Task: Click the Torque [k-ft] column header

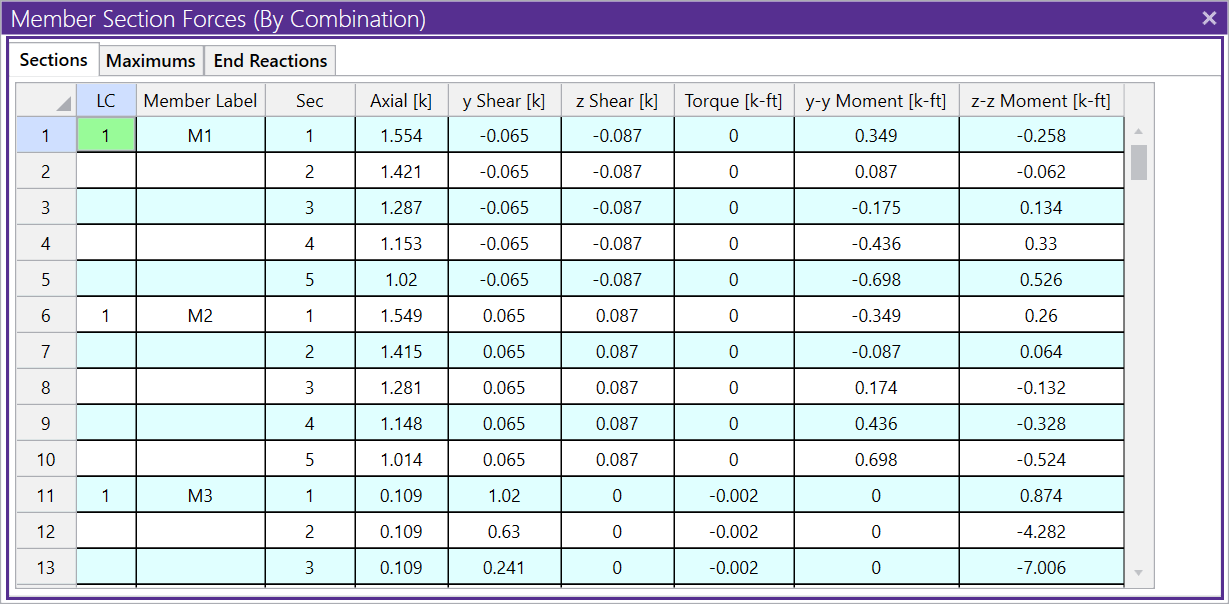Action: coord(733,101)
